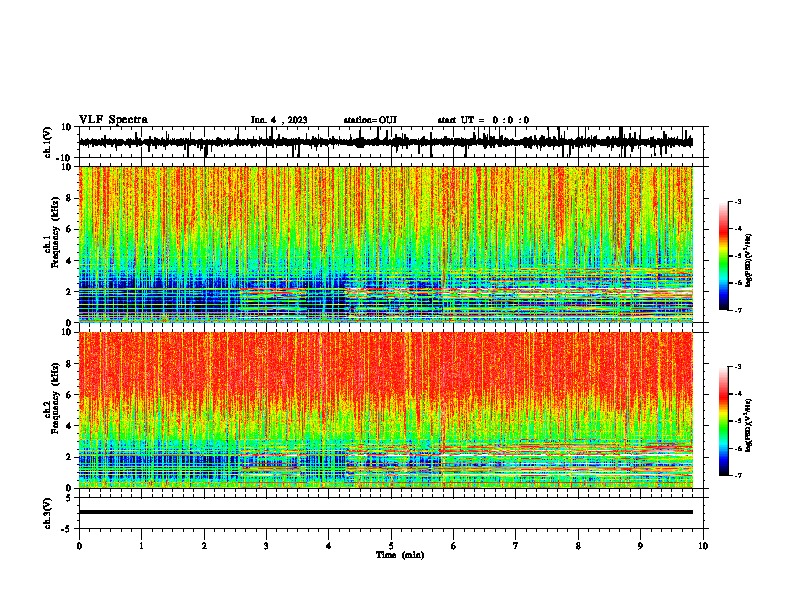
Task: Click the ch.2 spectrogram color scale bar
Action: 724,421
